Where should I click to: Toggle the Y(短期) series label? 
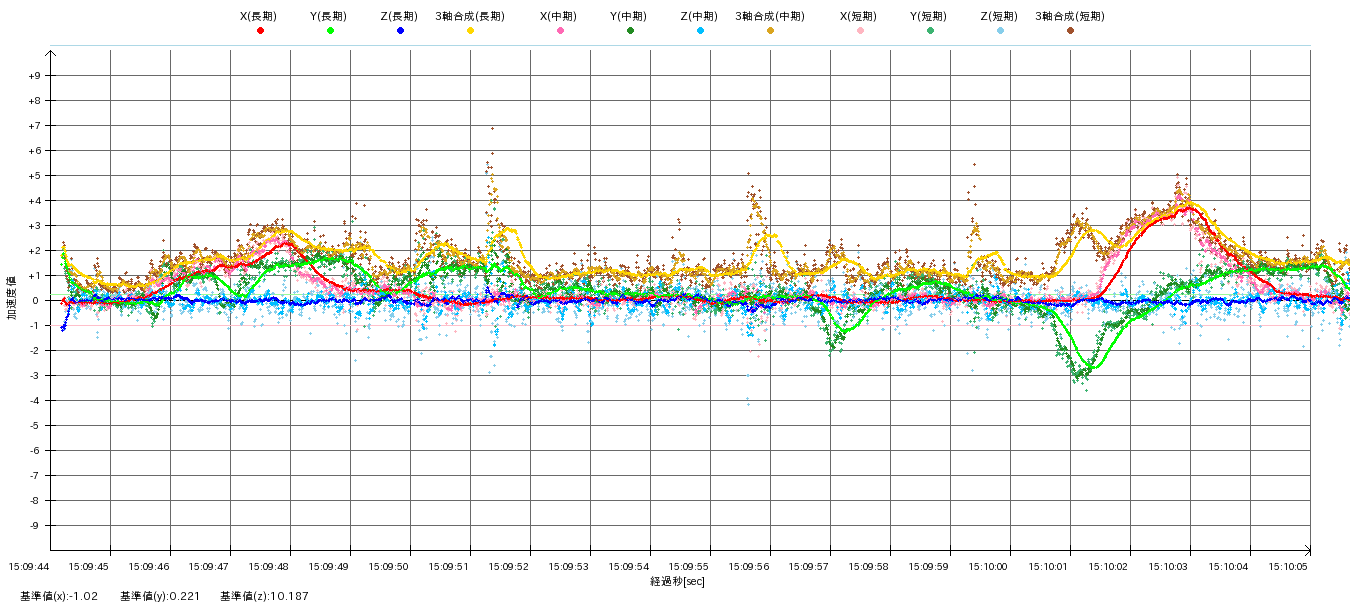pyautogui.click(x=929, y=16)
